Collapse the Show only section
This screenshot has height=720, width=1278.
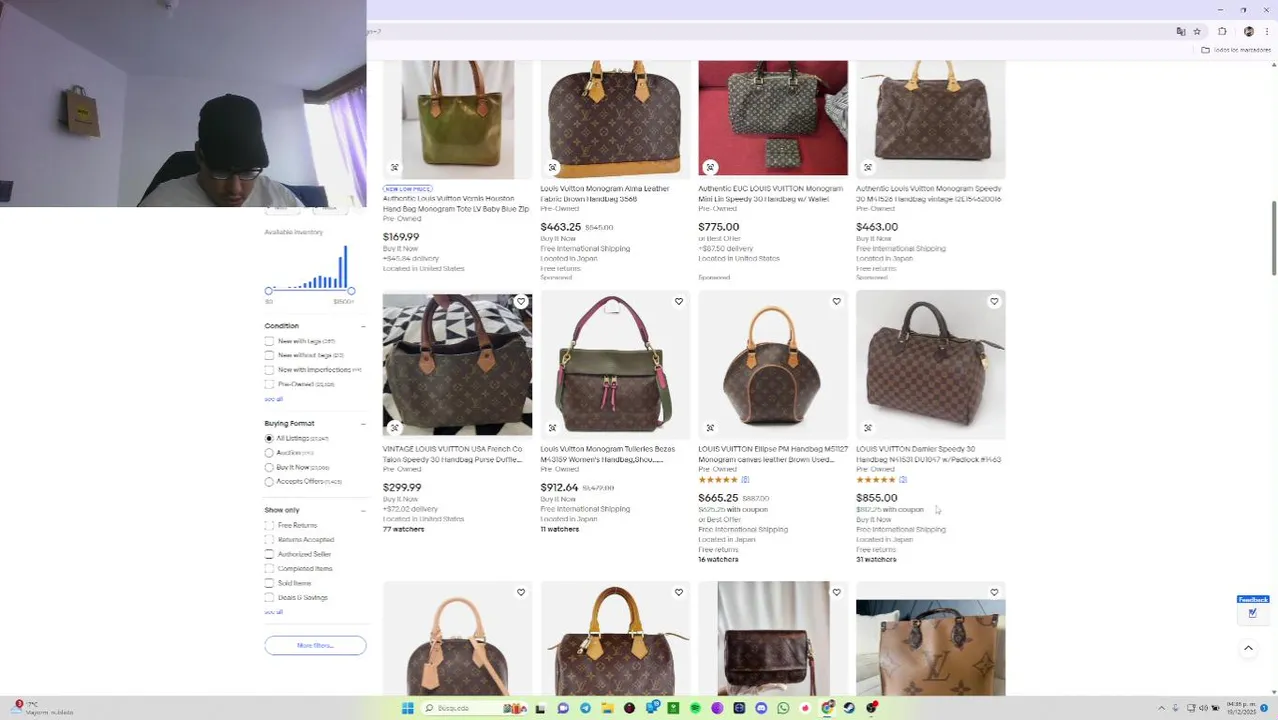point(362,510)
